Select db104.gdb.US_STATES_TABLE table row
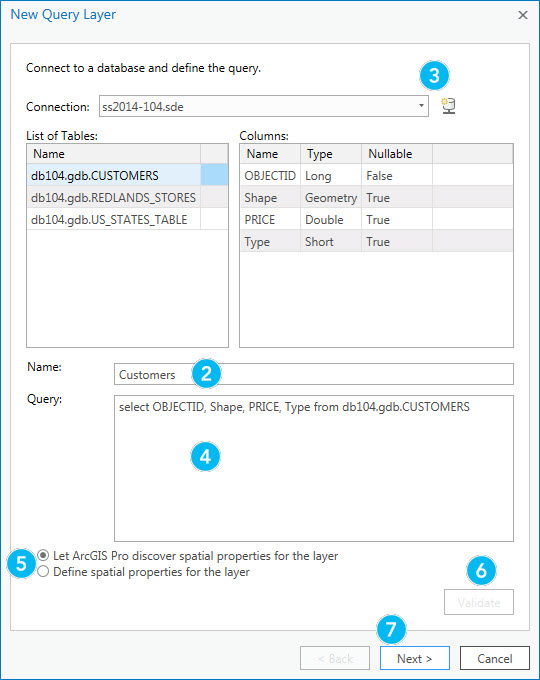Screen dimensions: 540x680 pyautogui.click(x=127, y=219)
